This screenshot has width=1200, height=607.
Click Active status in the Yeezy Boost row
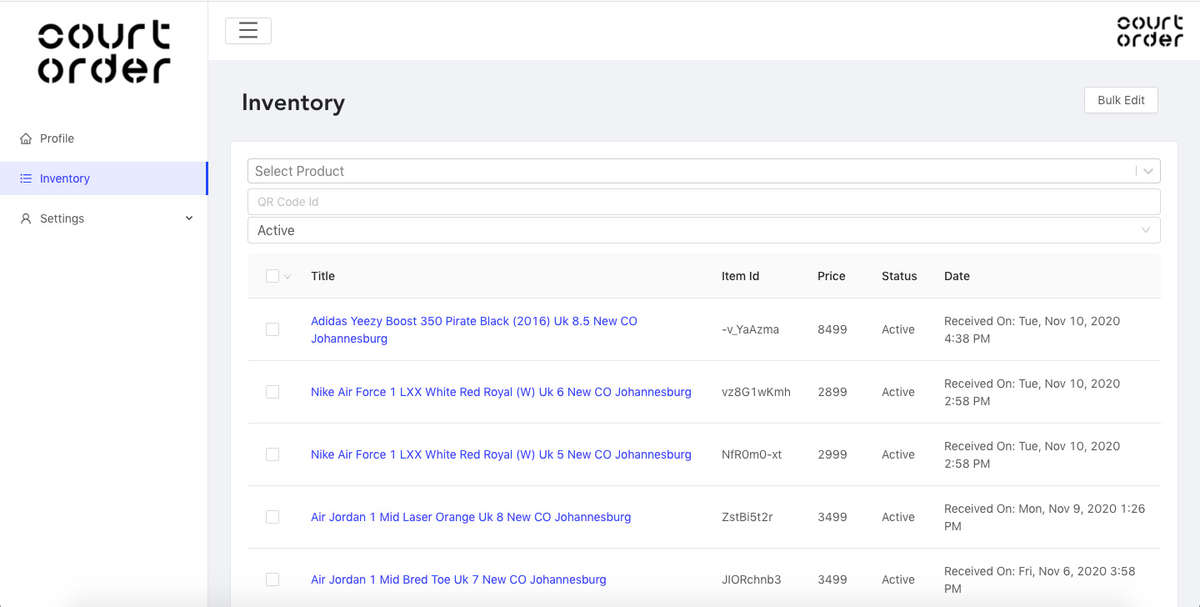(x=898, y=329)
